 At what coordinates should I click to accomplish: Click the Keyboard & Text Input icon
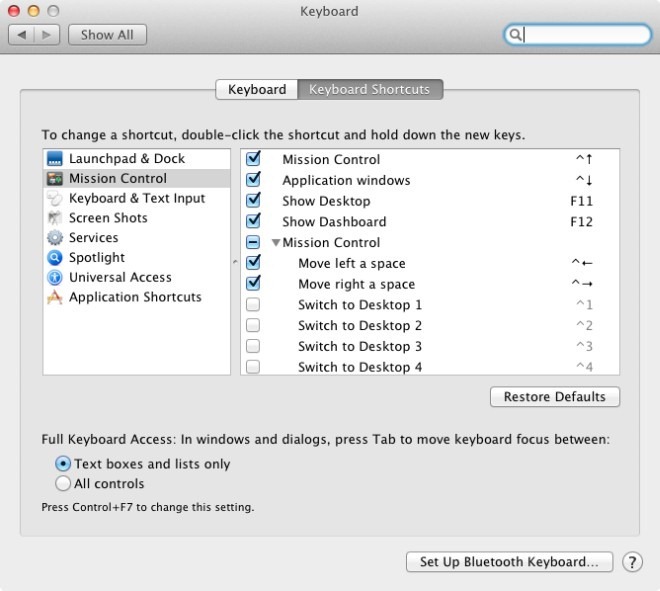tap(55, 198)
